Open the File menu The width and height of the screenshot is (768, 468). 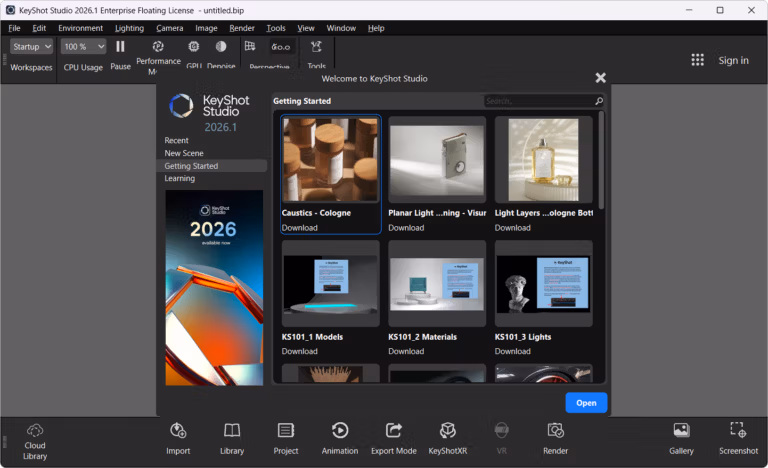pyautogui.click(x=14, y=28)
